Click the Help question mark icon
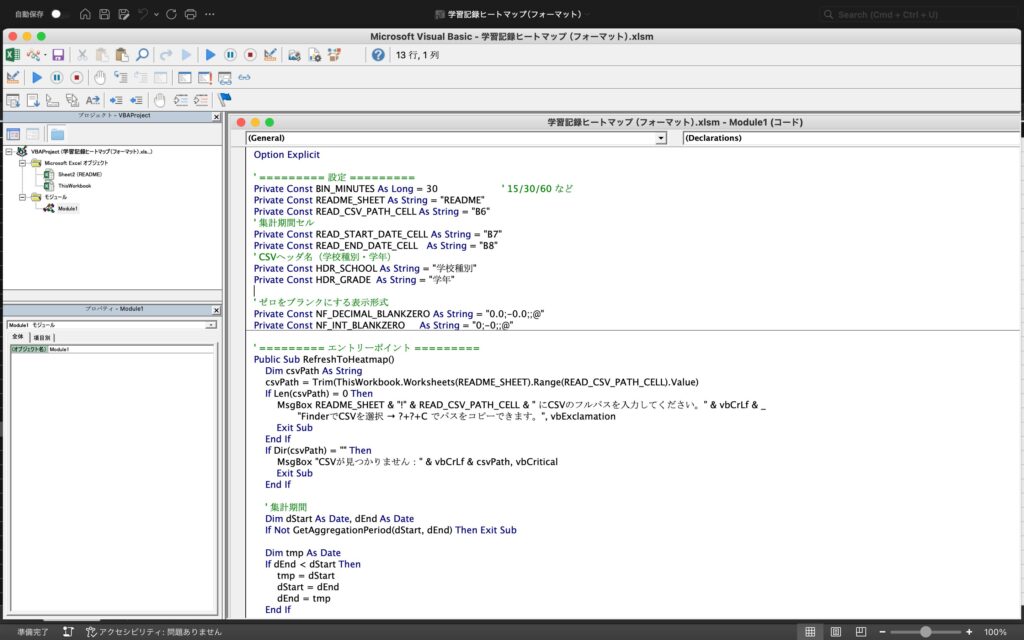This screenshot has width=1024, height=640. pos(378,55)
